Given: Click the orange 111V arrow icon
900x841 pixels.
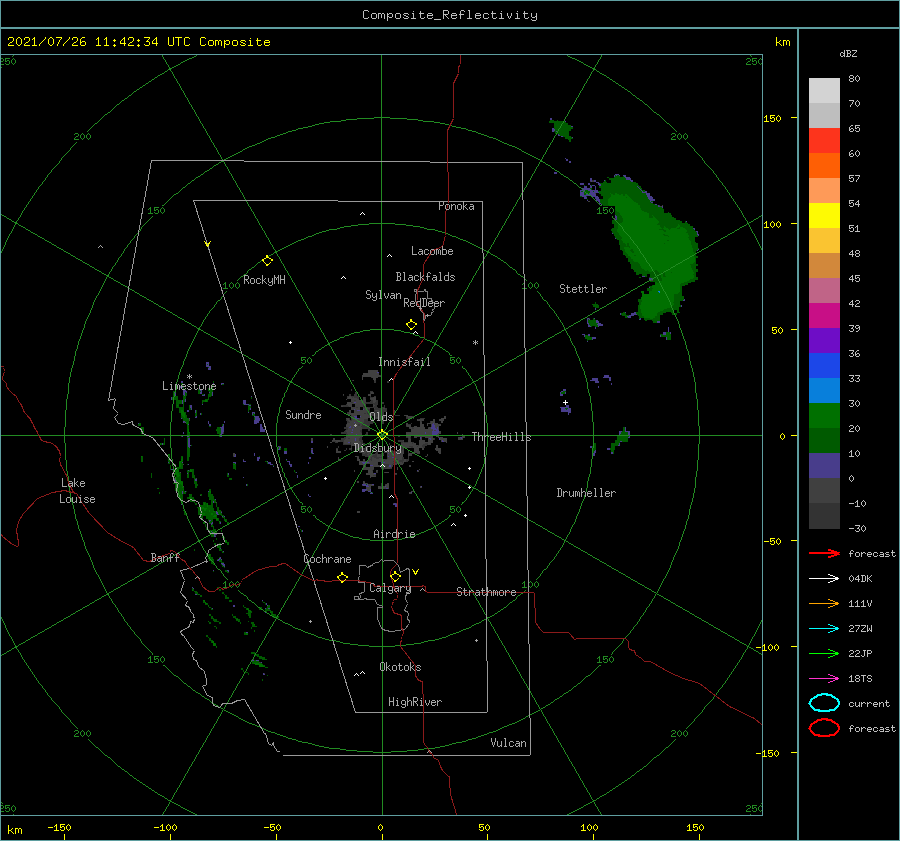Looking at the screenshot, I should (x=824, y=603).
